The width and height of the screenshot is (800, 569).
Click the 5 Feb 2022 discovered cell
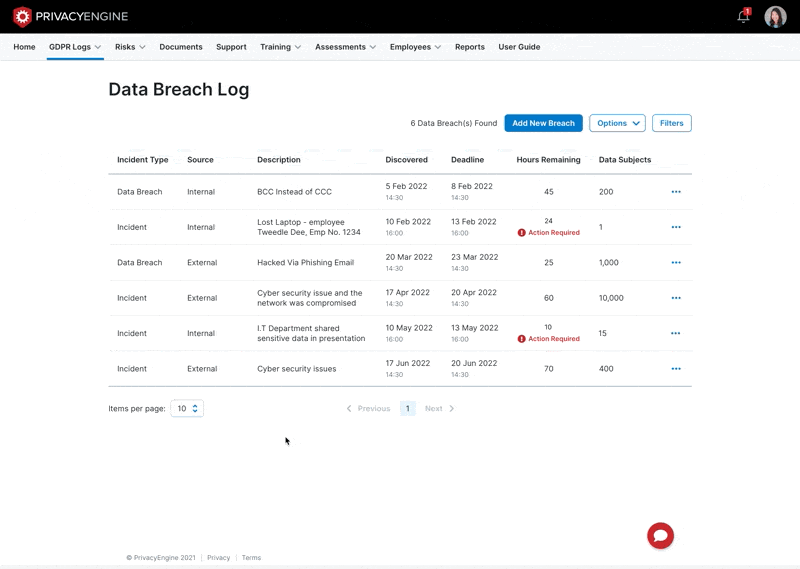click(x=407, y=191)
